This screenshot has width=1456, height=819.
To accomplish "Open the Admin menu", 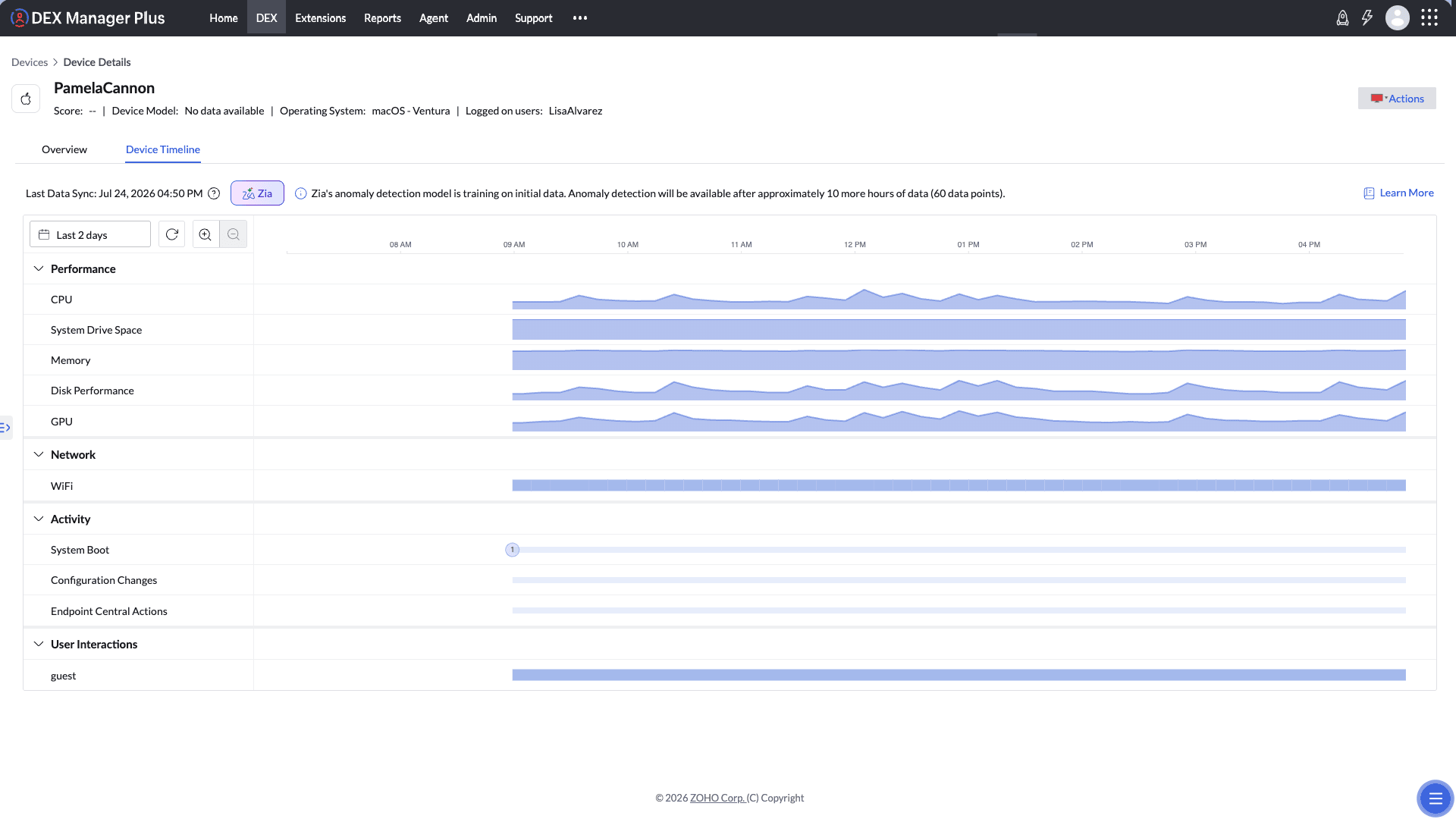I will 482,18.
